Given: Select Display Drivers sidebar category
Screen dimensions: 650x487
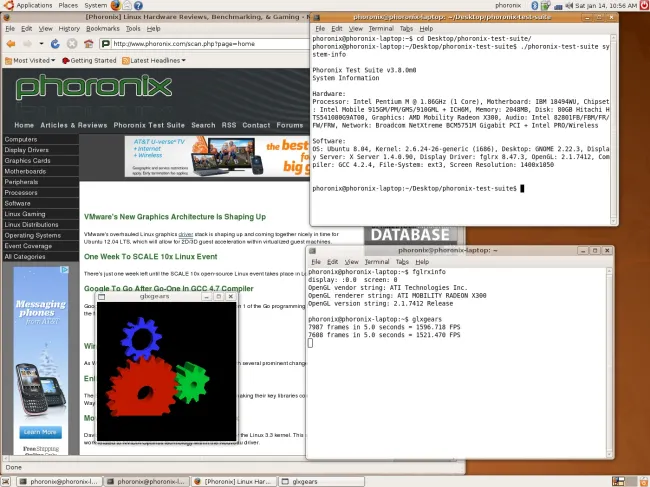Looking at the screenshot, I should 41,150.
